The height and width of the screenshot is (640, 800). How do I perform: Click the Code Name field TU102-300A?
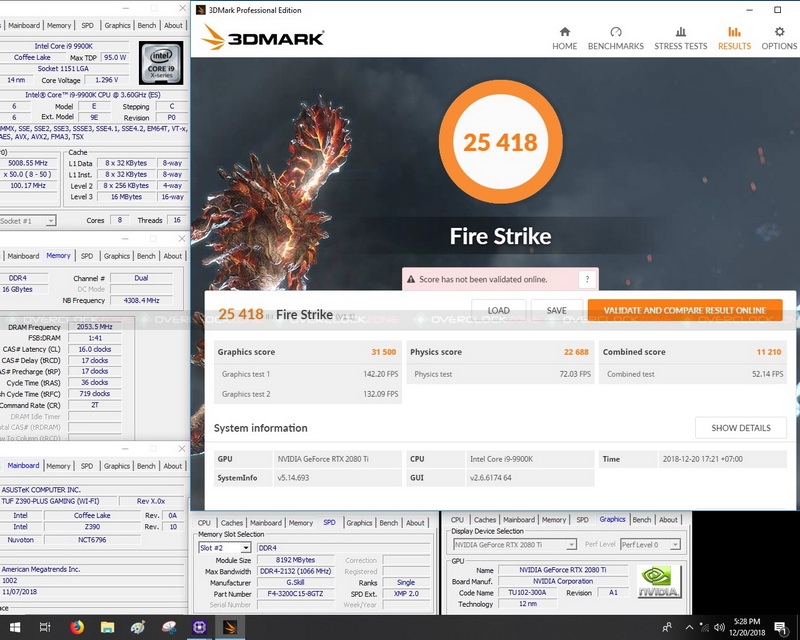coord(528,593)
